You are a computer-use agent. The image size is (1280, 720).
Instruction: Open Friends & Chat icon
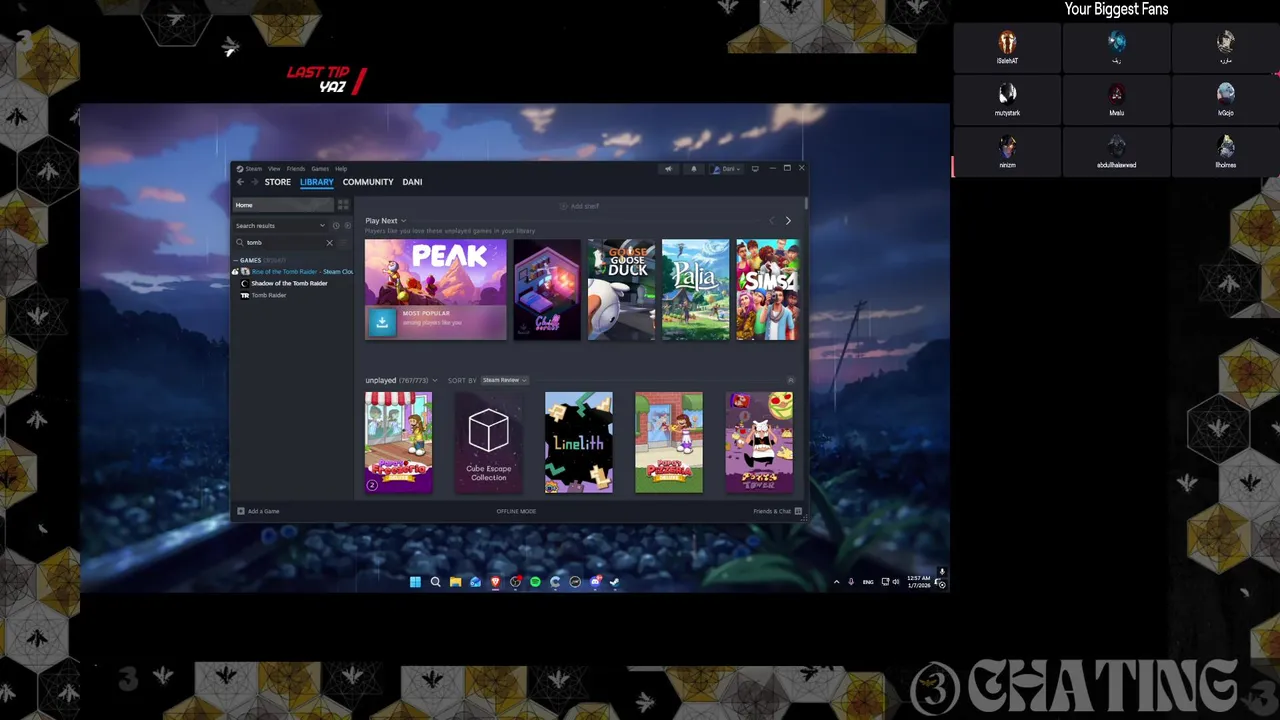click(798, 511)
